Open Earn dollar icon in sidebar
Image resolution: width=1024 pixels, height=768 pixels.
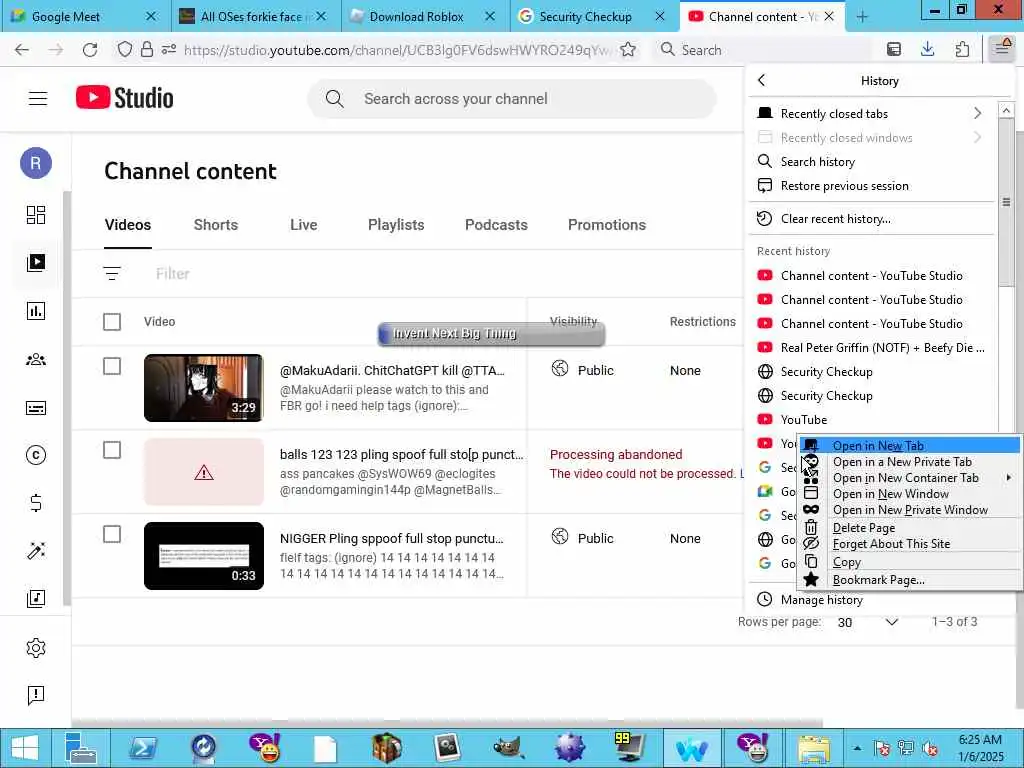[x=36, y=503]
